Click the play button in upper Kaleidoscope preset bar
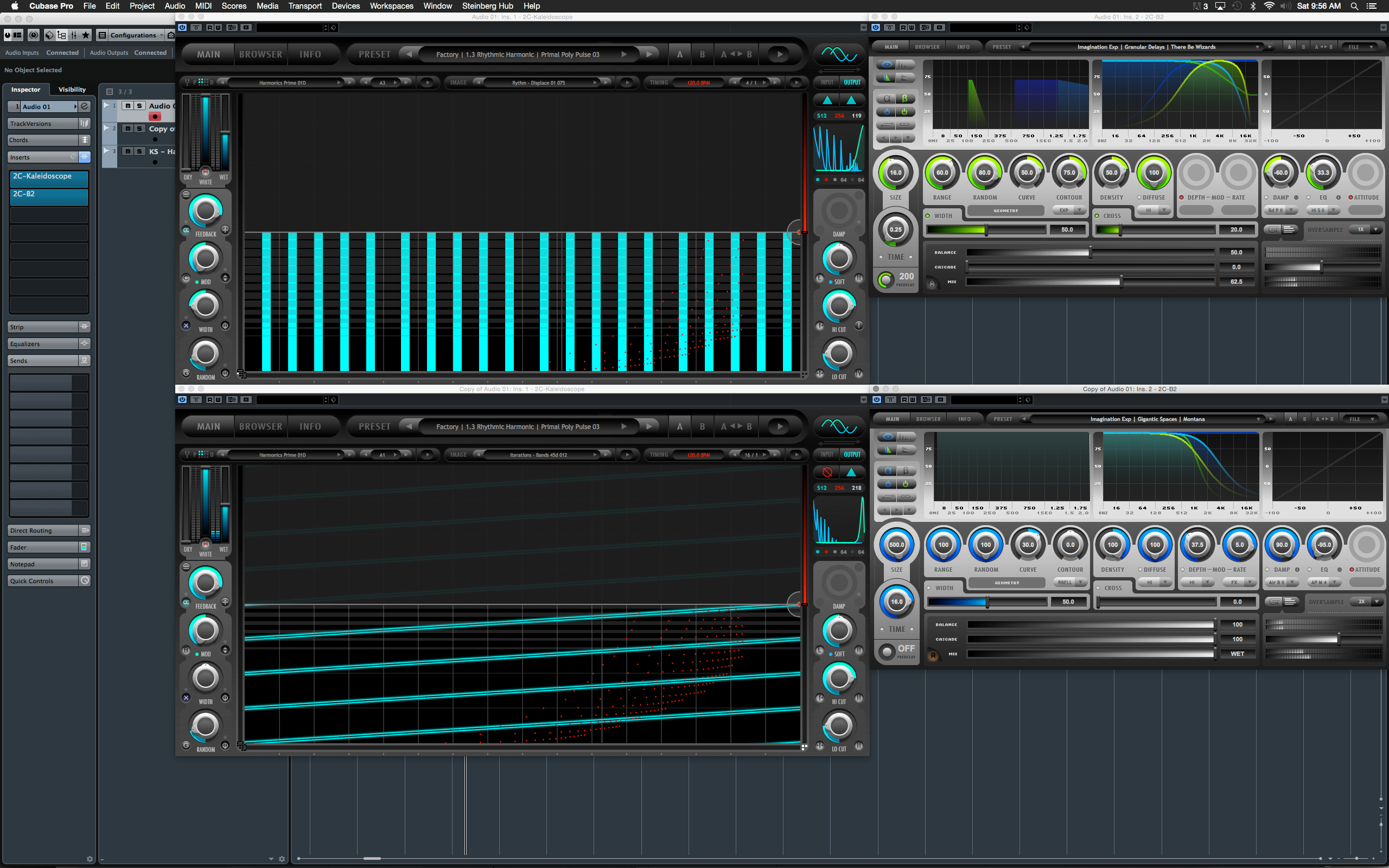 point(780,55)
